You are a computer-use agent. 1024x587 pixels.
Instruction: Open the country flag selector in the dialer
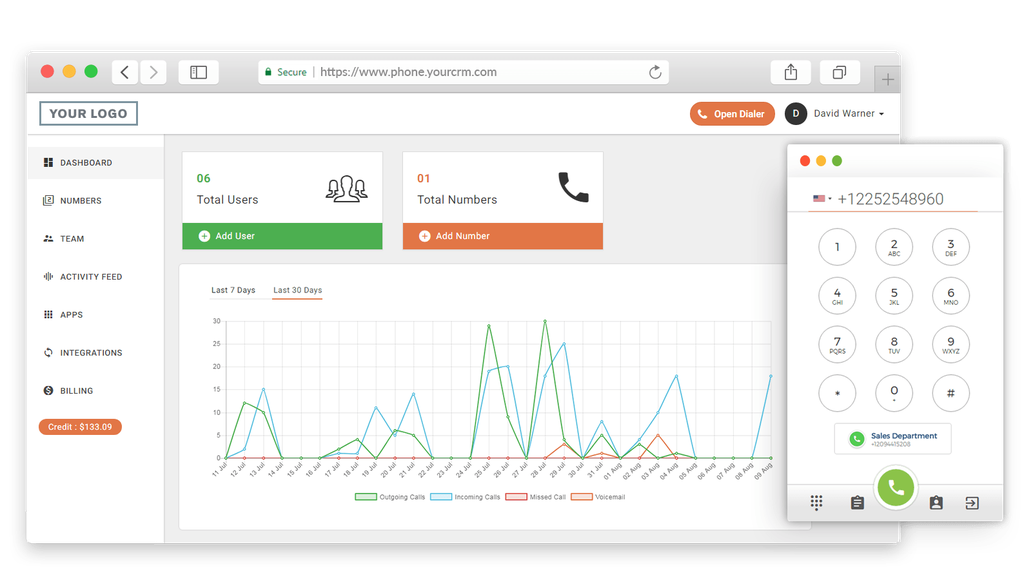coord(817,198)
